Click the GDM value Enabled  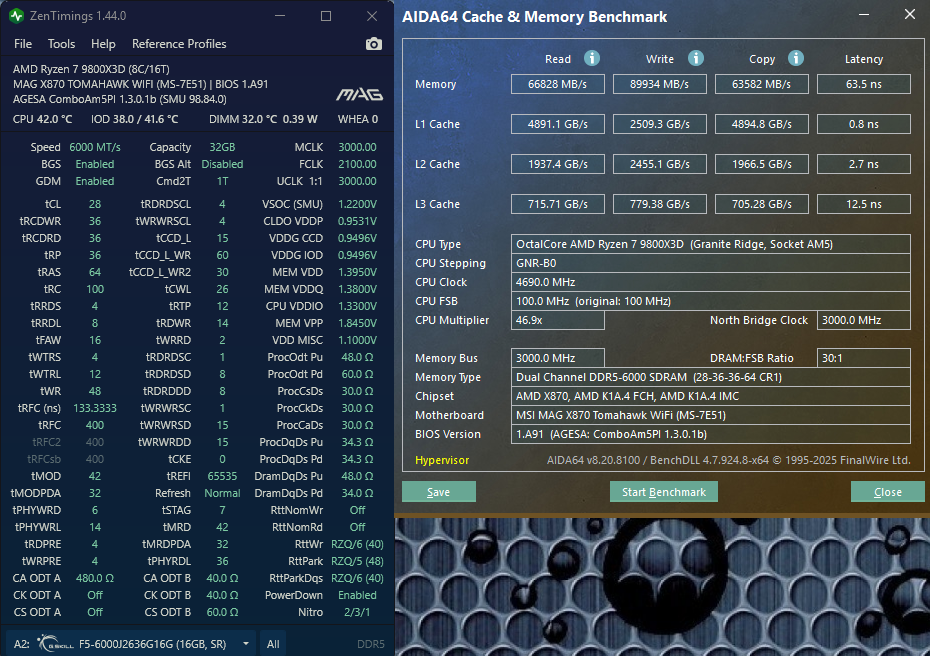click(95, 181)
